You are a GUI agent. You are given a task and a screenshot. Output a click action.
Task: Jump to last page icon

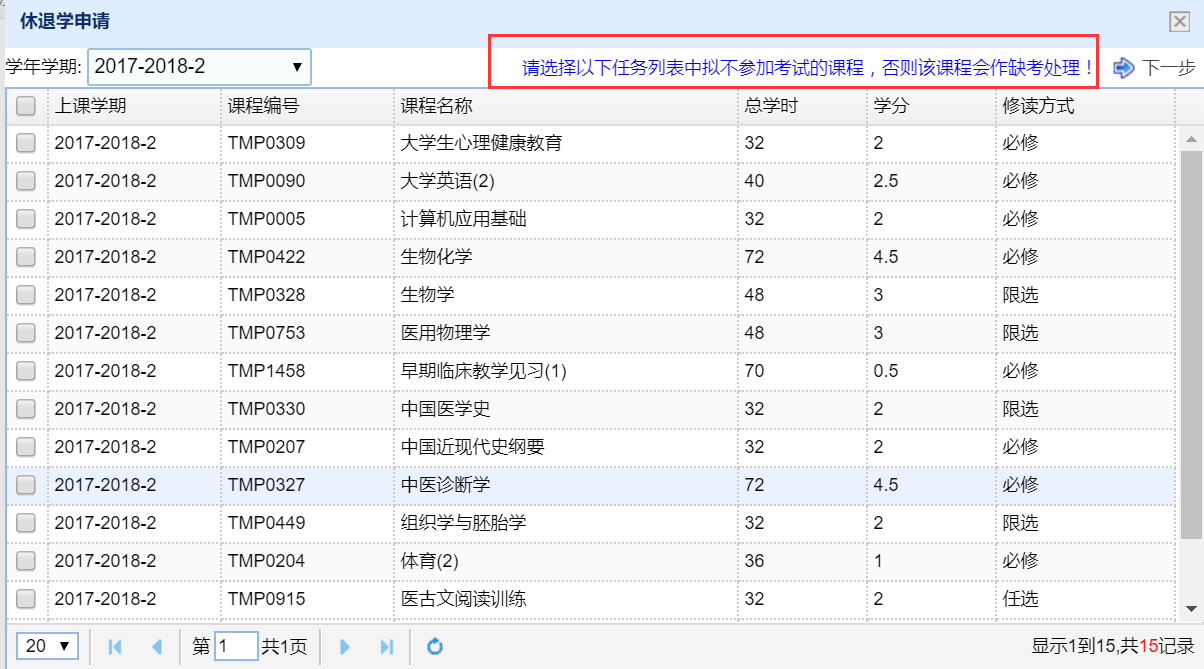pos(387,647)
